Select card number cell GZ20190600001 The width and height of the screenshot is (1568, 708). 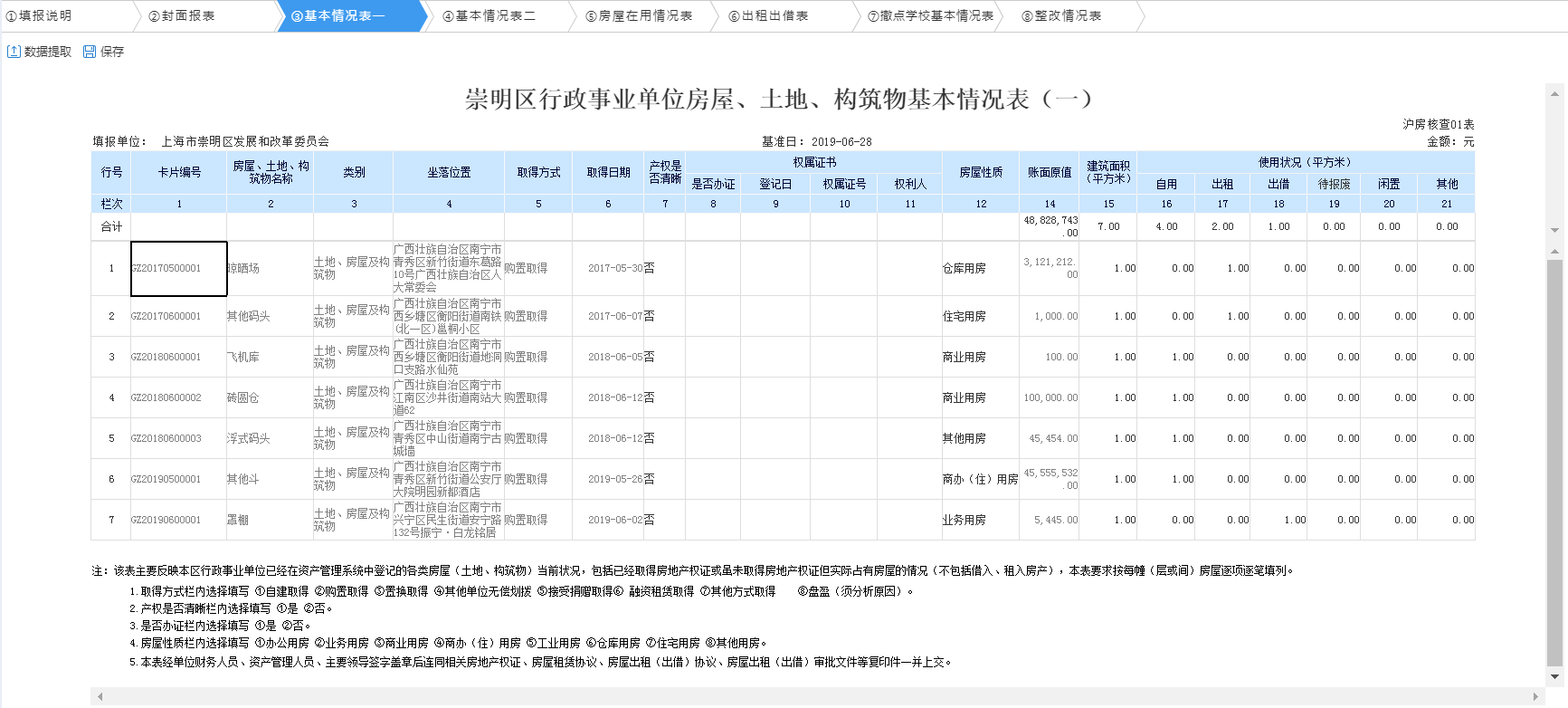[178, 521]
